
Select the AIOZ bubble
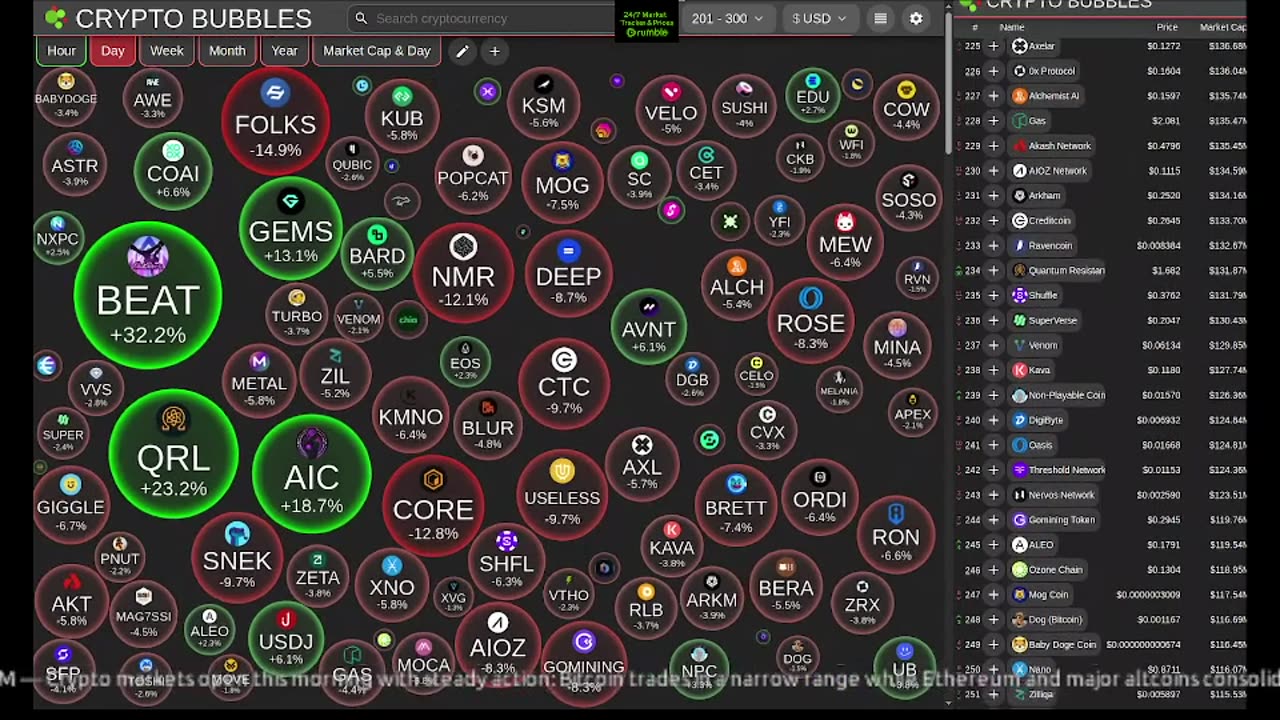[498, 645]
